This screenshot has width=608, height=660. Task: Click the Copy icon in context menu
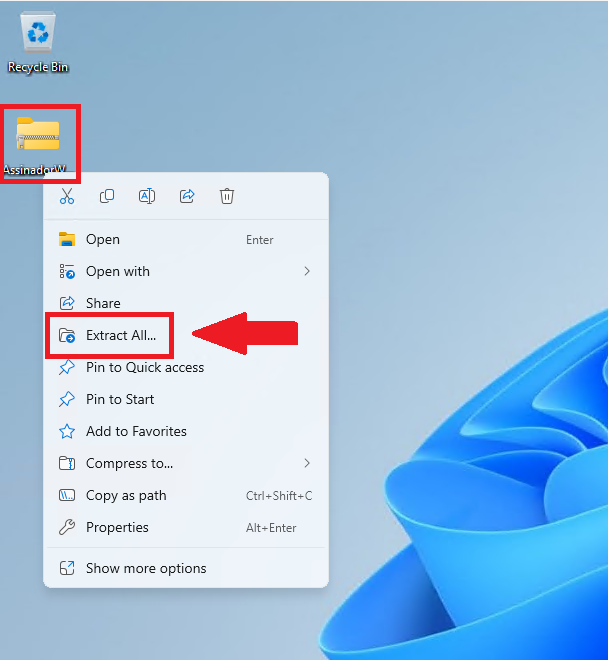(107, 196)
